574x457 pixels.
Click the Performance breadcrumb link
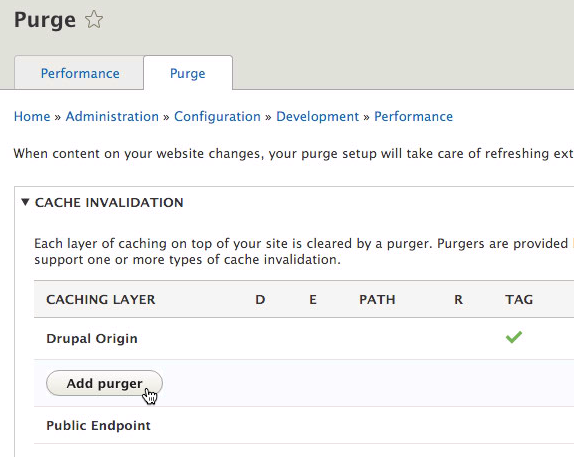pyautogui.click(x=413, y=116)
